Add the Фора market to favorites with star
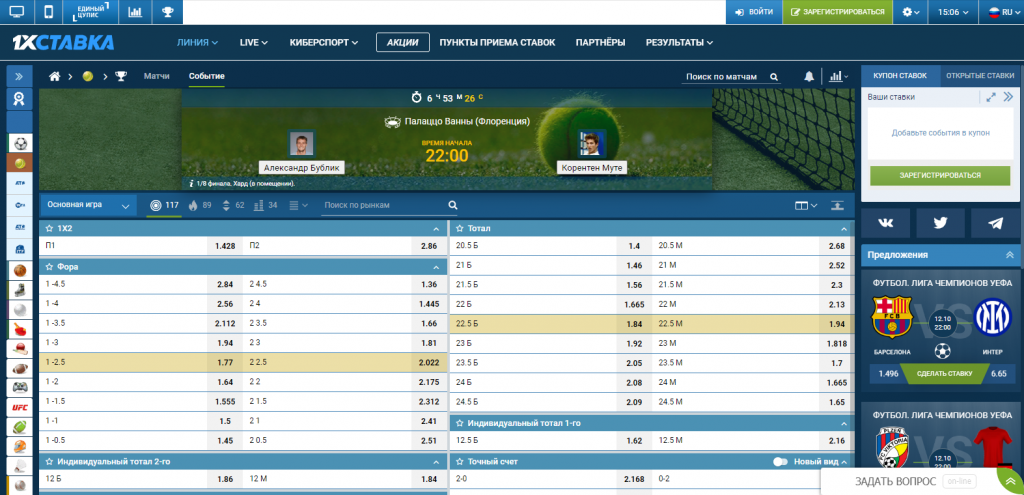1024x495 pixels. coord(48,267)
